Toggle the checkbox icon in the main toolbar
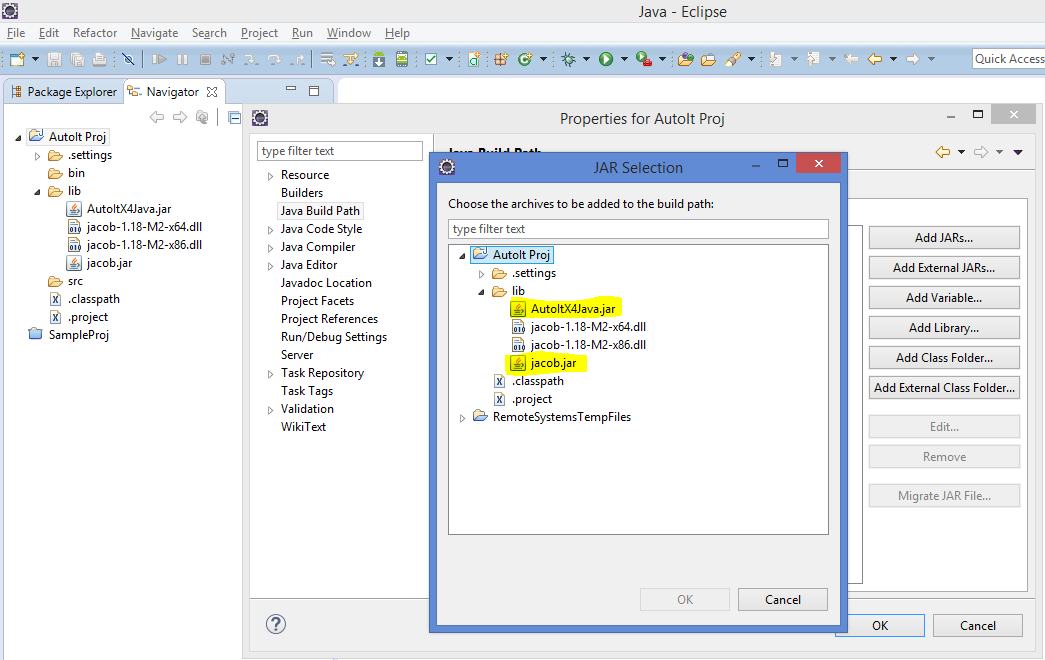Viewport: 1045px width, 660px height. pyautogui.click(x=432, y=58)
